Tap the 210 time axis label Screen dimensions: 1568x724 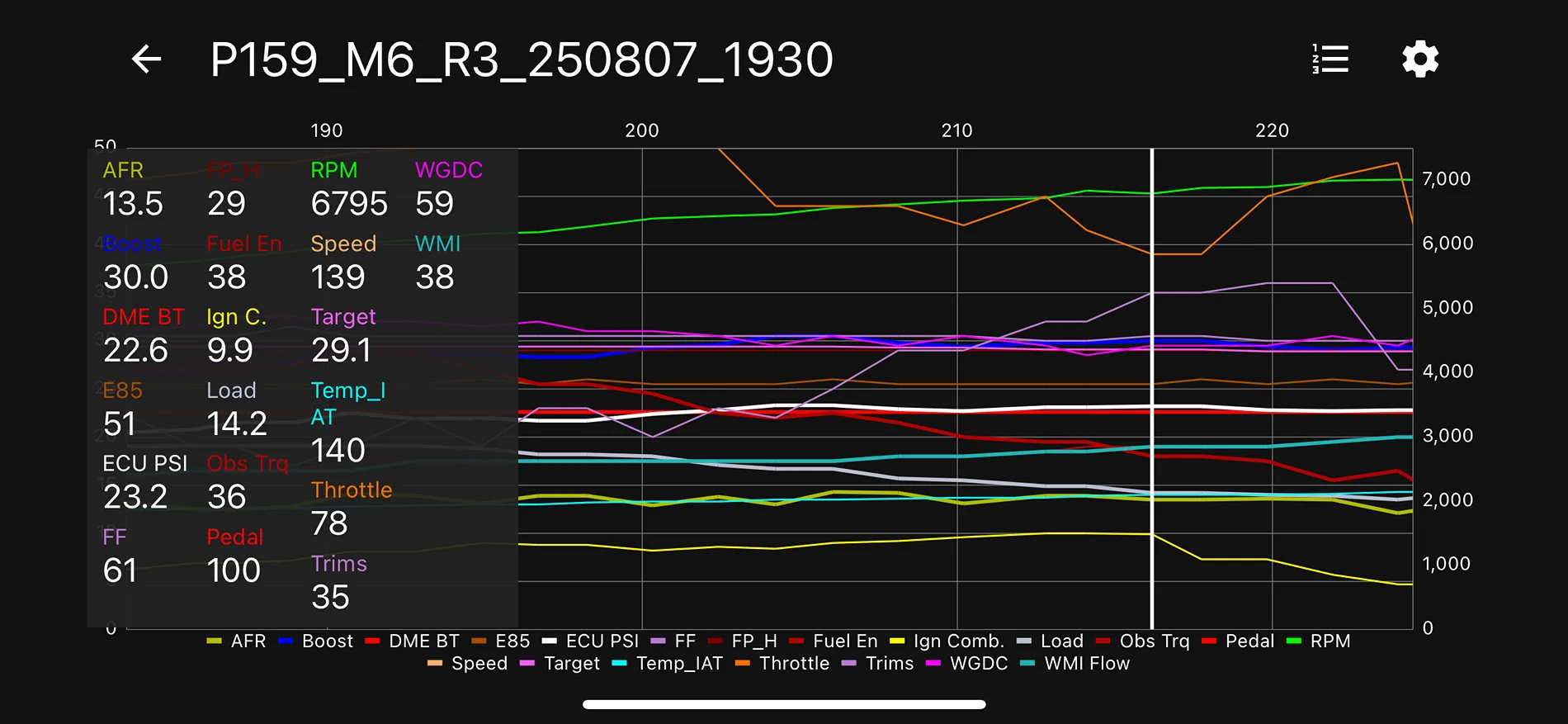(x=957, y=130)
